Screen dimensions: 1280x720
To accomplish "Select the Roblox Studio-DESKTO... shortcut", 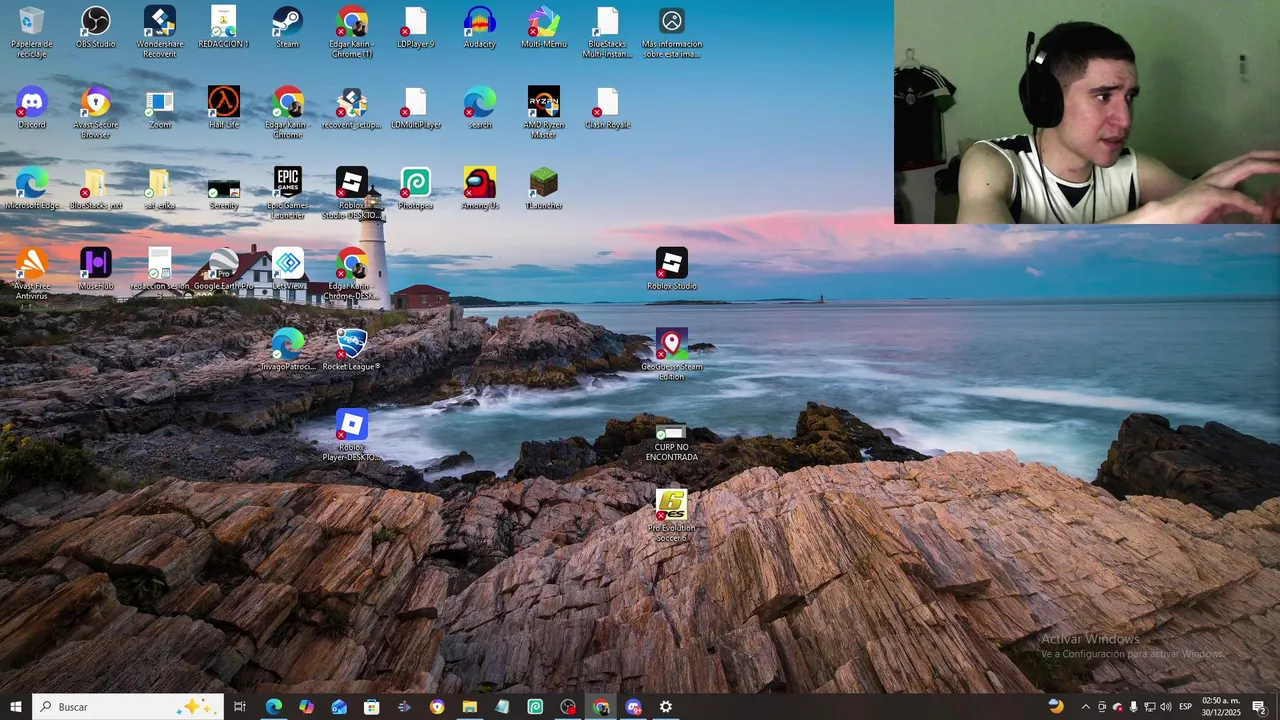I will click(352, 193).
